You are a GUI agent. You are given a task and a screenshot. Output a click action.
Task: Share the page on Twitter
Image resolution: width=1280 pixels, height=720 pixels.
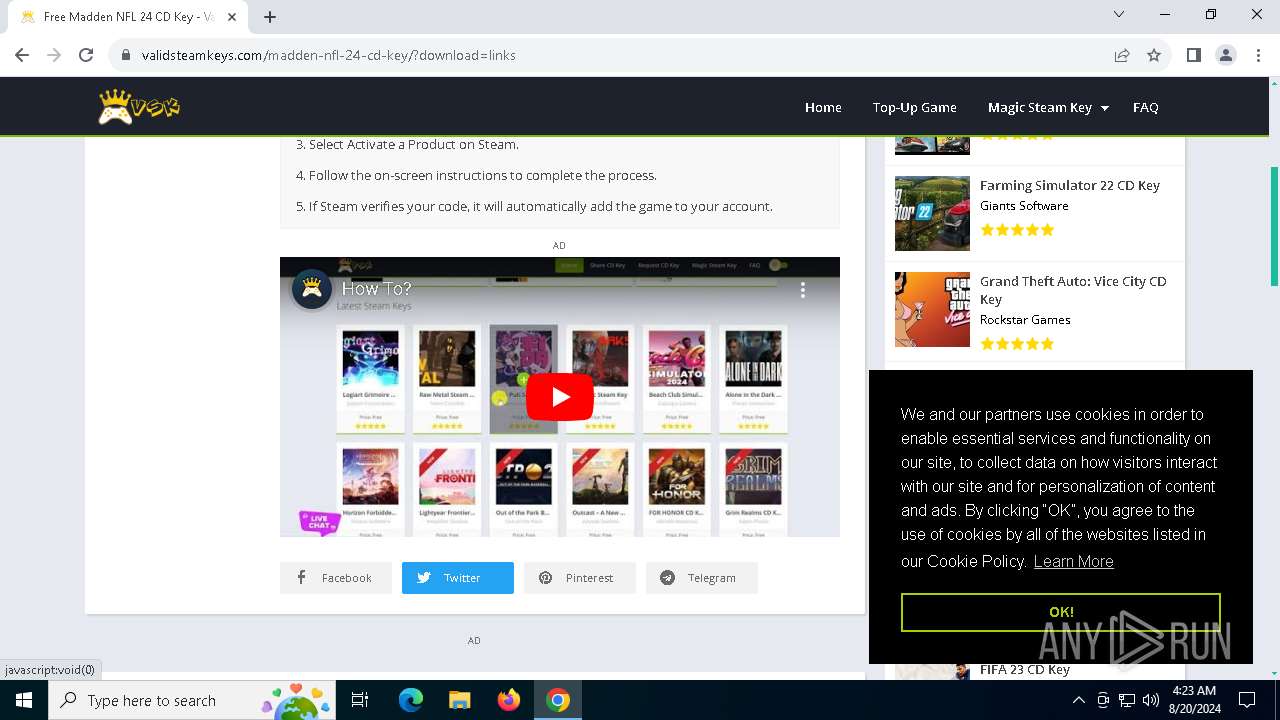pyautogui.click(x=458, y=578)
